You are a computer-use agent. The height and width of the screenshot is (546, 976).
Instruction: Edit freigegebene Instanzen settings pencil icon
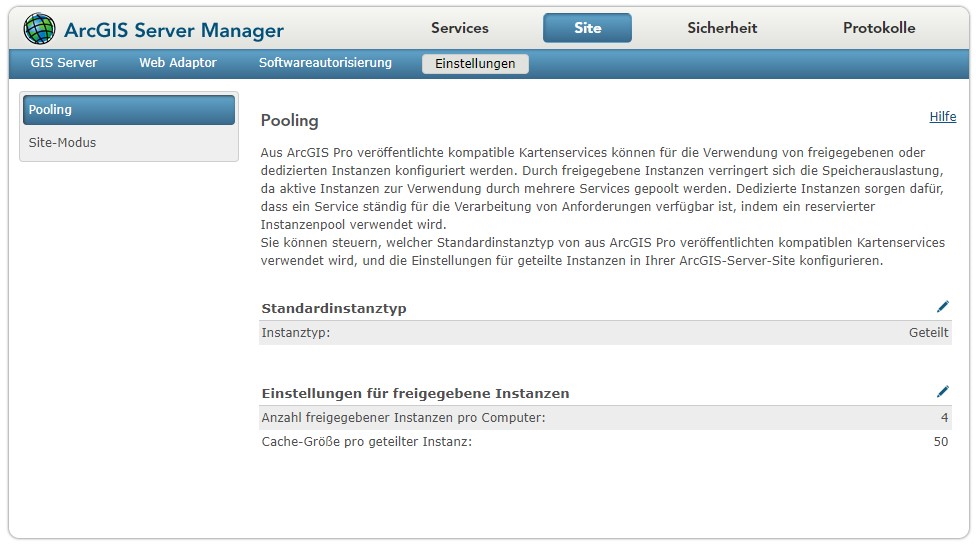tap(942, 391)
